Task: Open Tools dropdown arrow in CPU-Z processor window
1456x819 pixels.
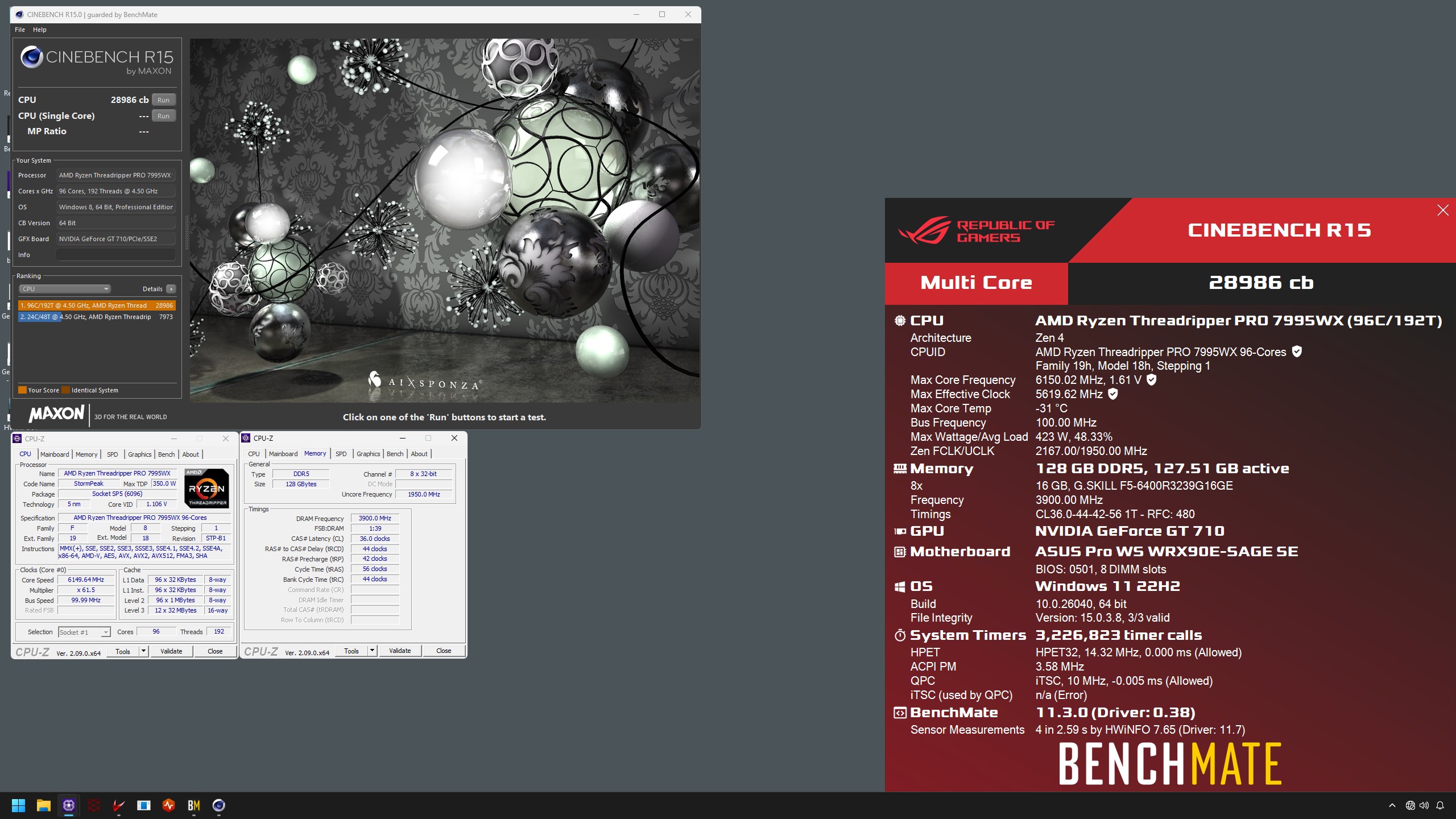Action: click(x=143, y=651)
